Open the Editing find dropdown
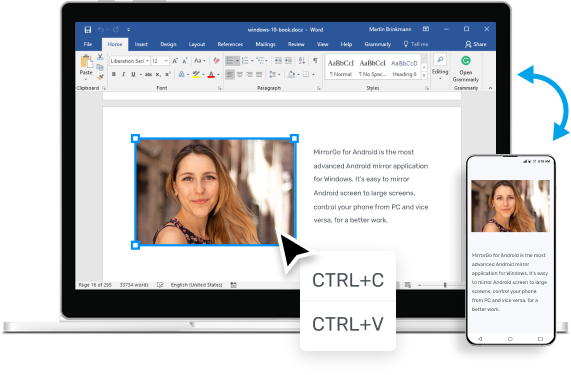The height and width of the screenshot is (375, 571). click(x=440, y=68)
